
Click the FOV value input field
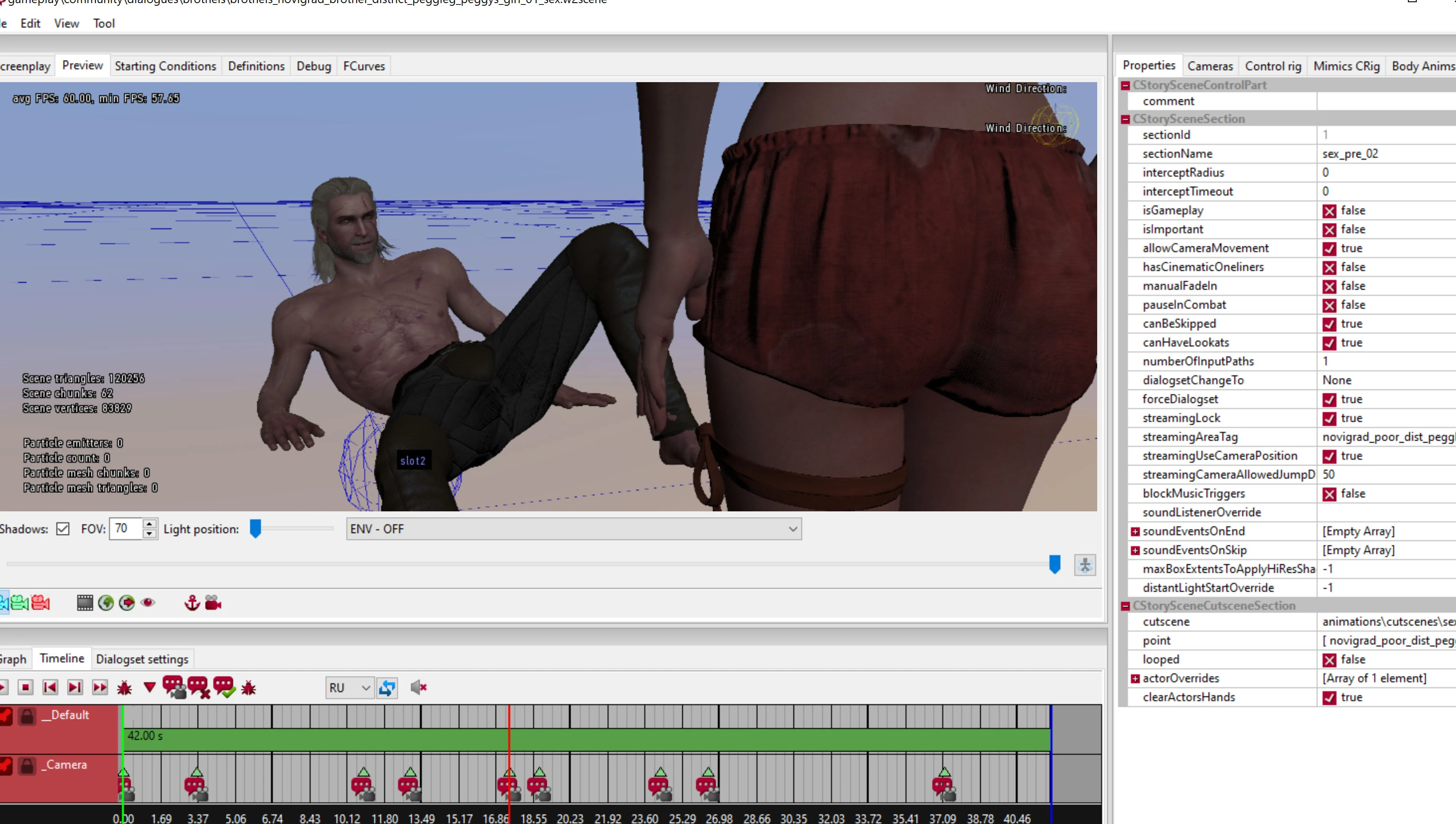pos(125,529)
